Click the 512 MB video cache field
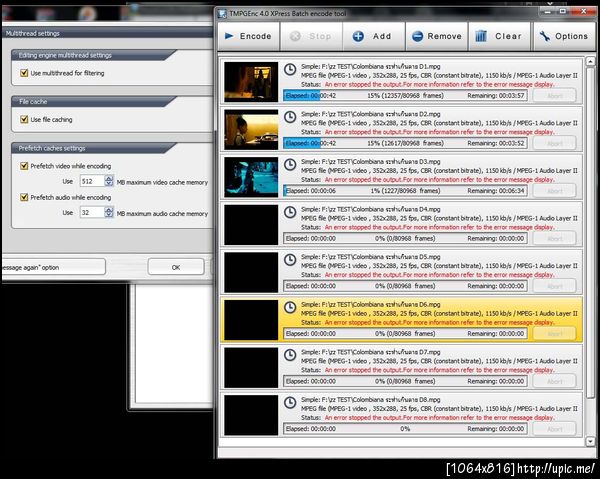600x479 pixels. pyautogui.click(x=92, y=181)
